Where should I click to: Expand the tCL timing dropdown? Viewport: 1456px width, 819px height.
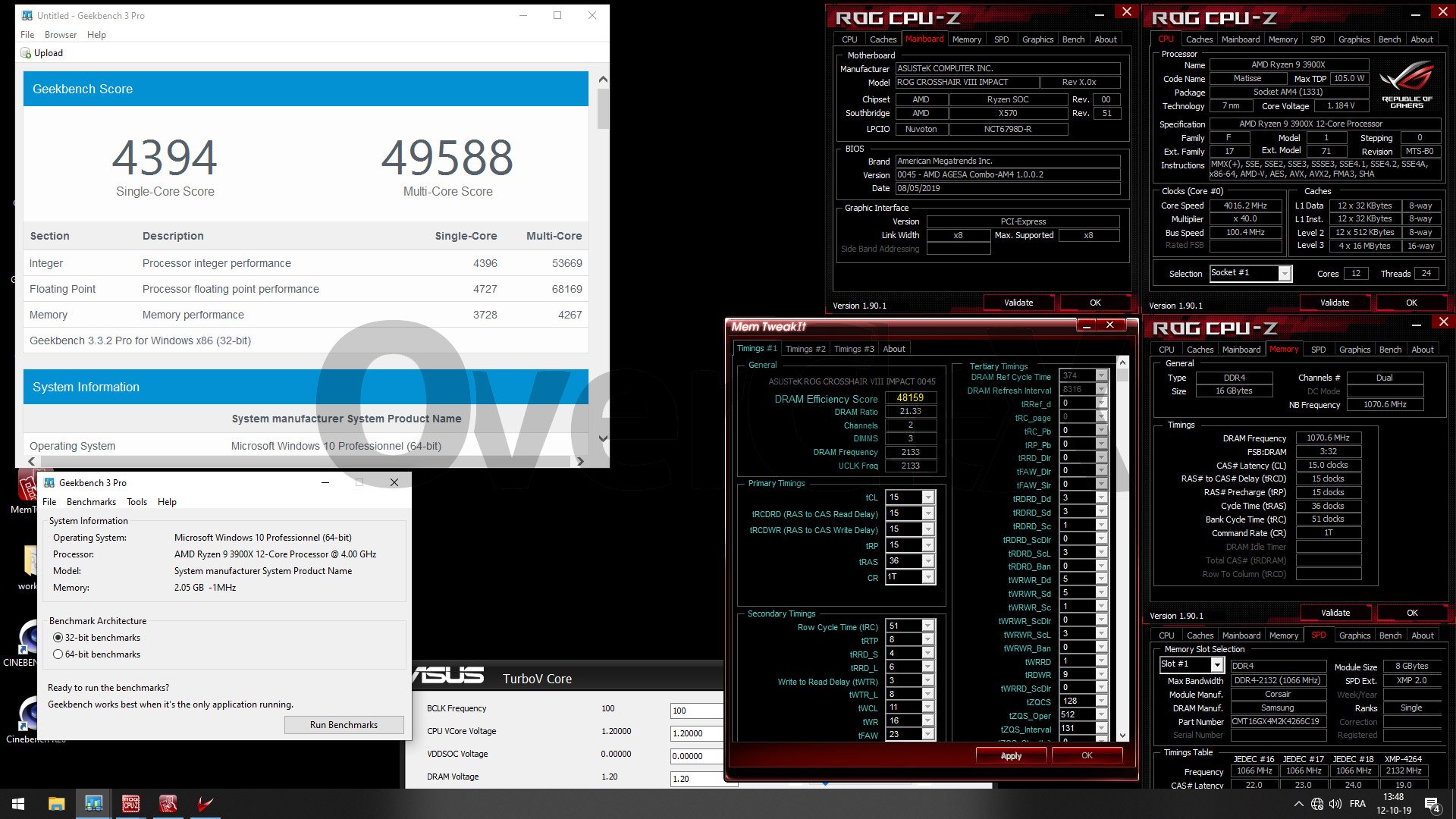[x=928, y=497]
